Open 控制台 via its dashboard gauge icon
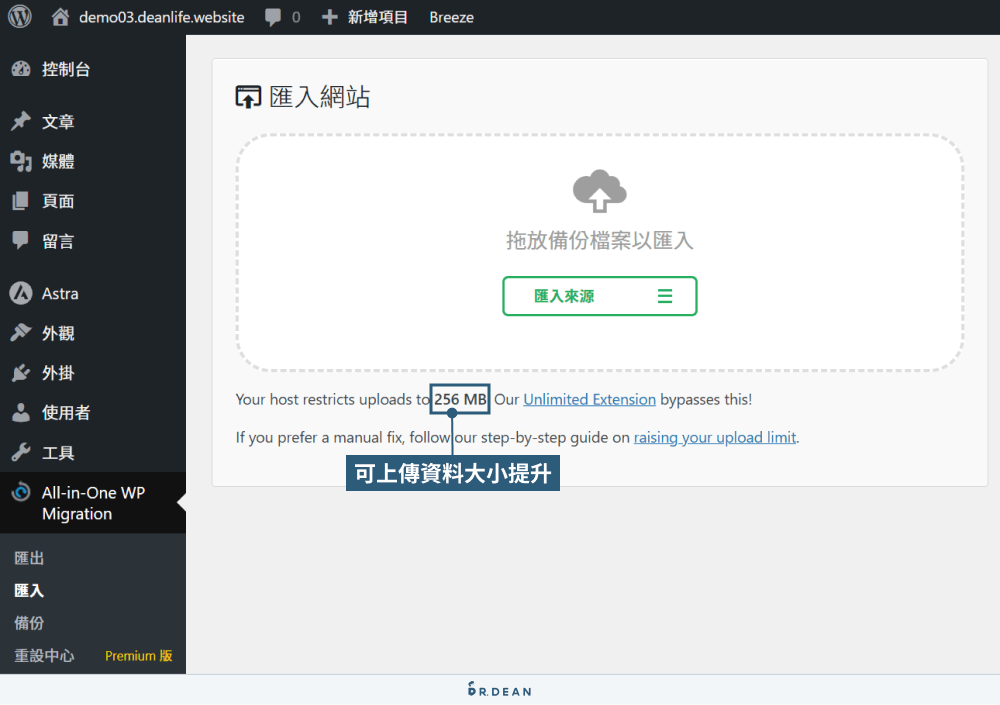 click(22, 69)
